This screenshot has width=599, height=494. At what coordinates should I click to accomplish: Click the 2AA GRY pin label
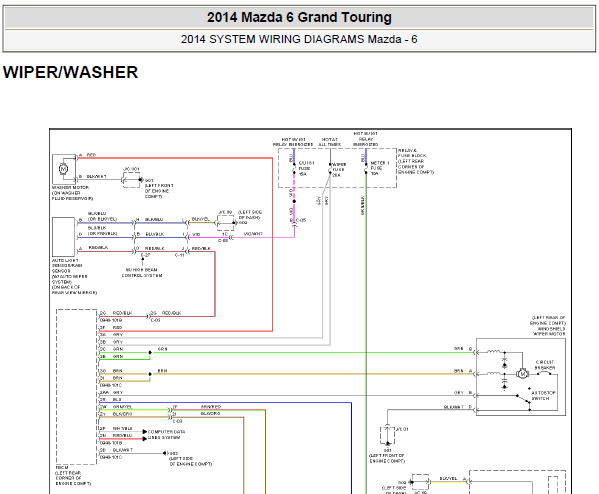112,392
